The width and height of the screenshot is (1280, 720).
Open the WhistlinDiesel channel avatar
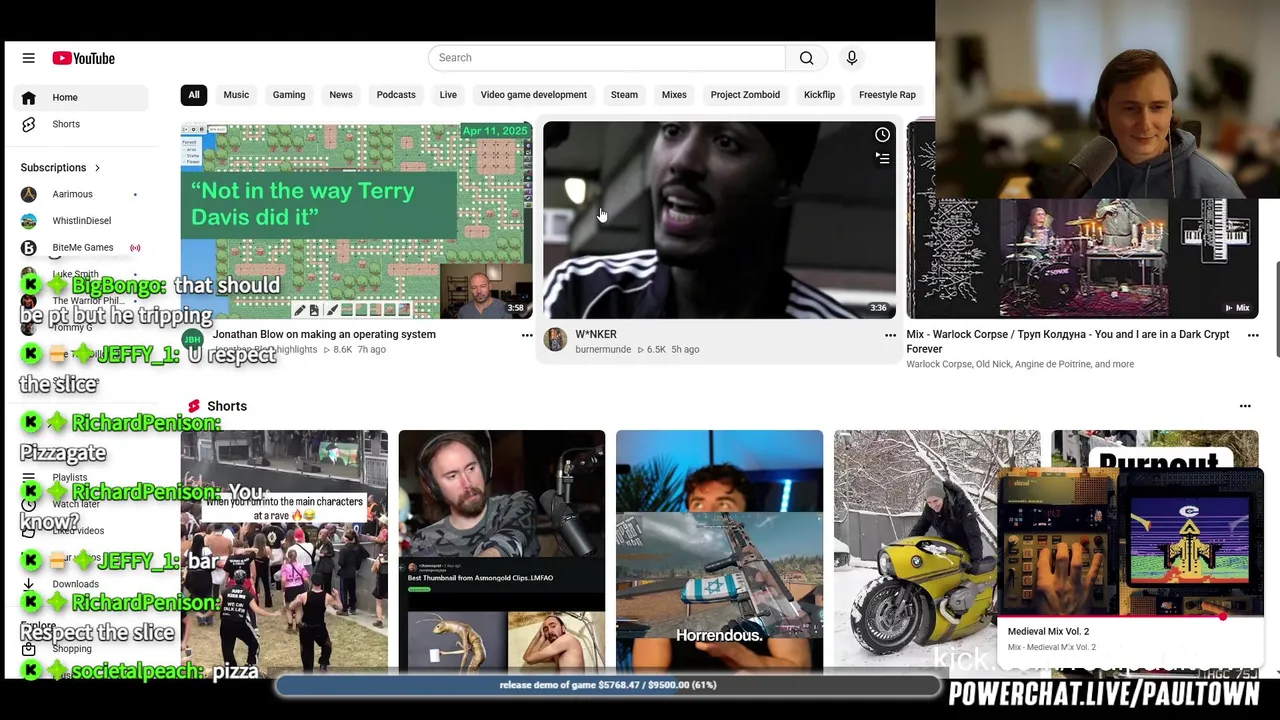(28, 221)
